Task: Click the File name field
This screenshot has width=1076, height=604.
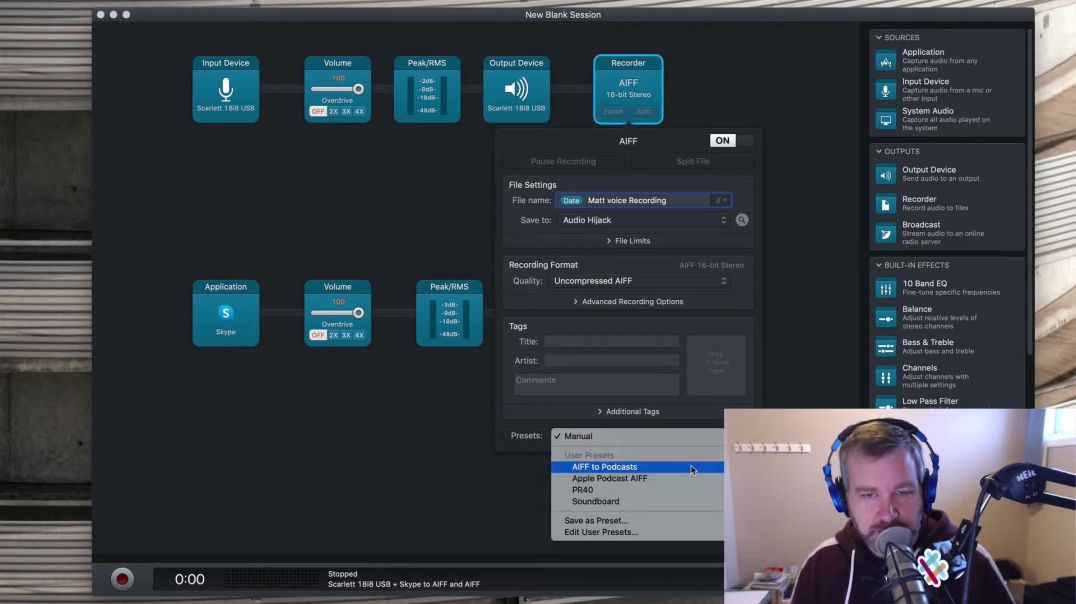Action: (644, 200)
